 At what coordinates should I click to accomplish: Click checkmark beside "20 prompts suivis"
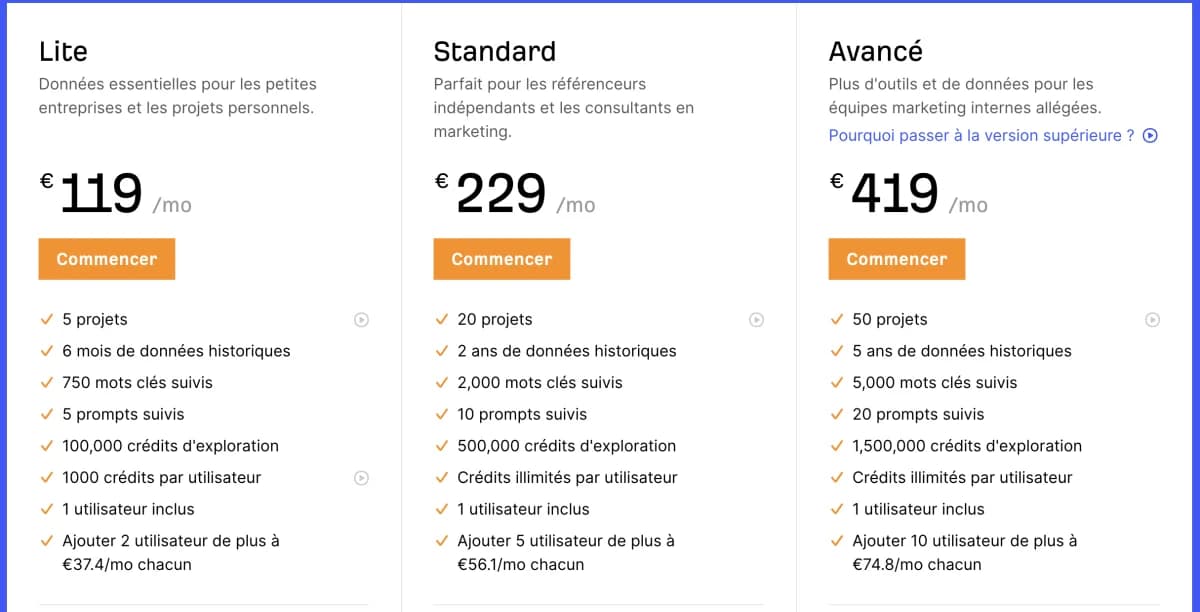click(x=836, y=414)
